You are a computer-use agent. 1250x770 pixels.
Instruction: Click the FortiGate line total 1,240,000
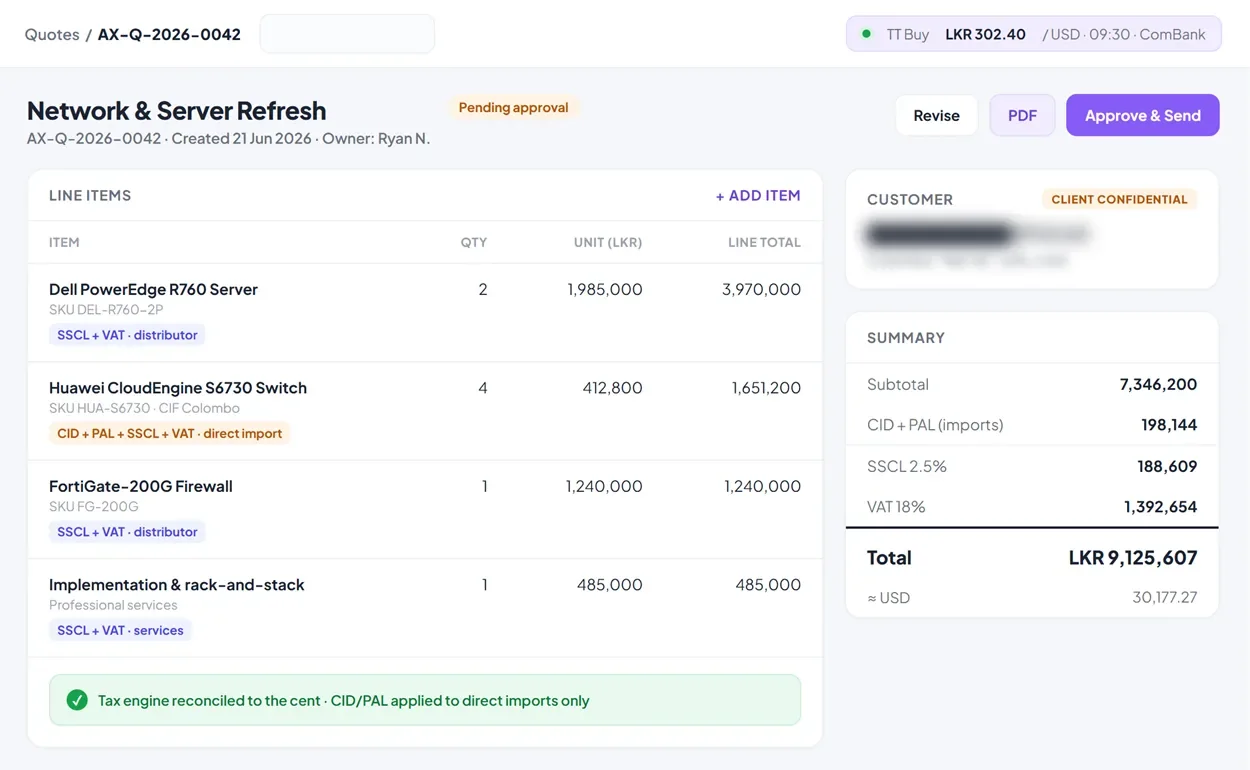coord(762,486)
